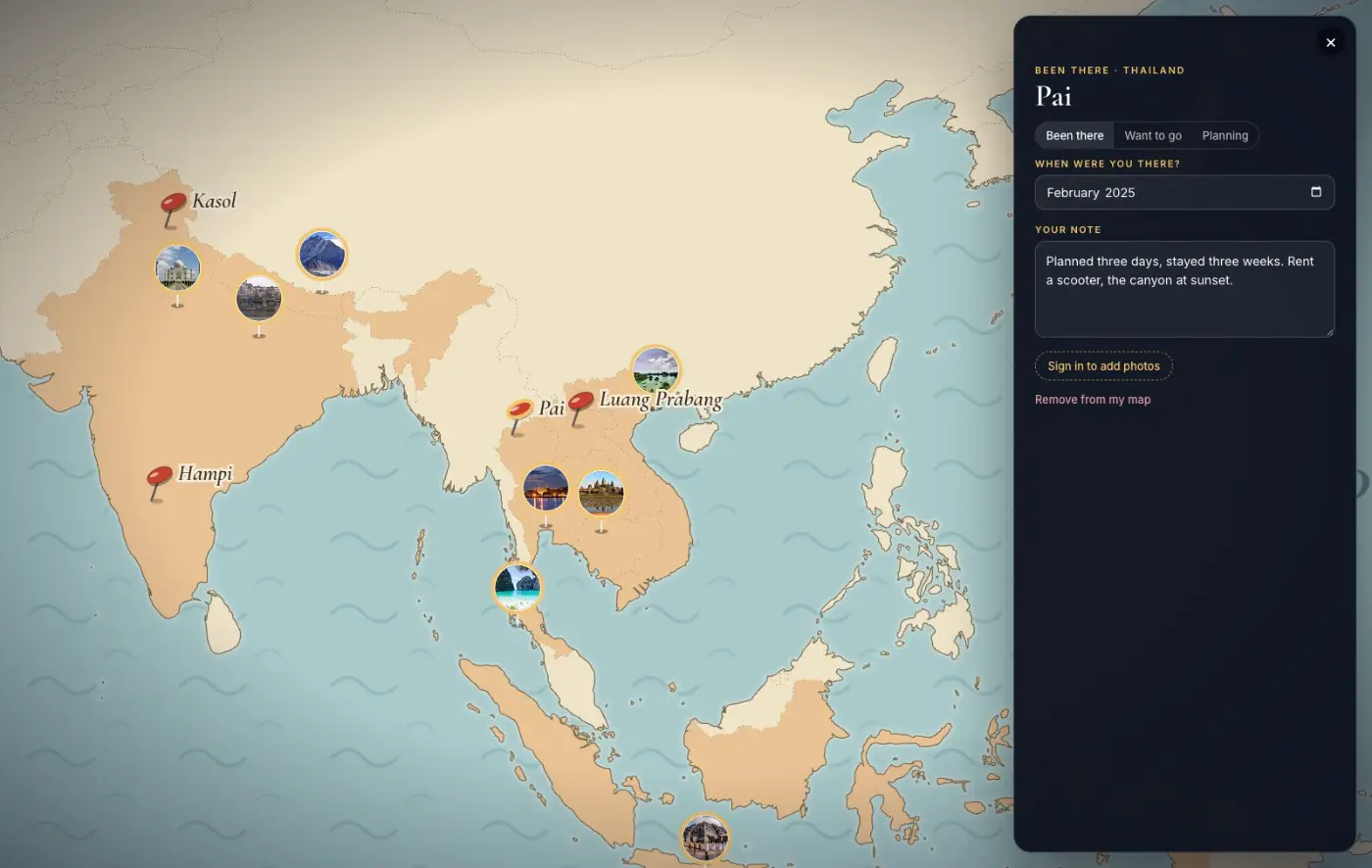The width and height of the screenshot is (1372, 868).
Task: Open the temple photo pin in Indonesia
Action: [x=705, y=839]
